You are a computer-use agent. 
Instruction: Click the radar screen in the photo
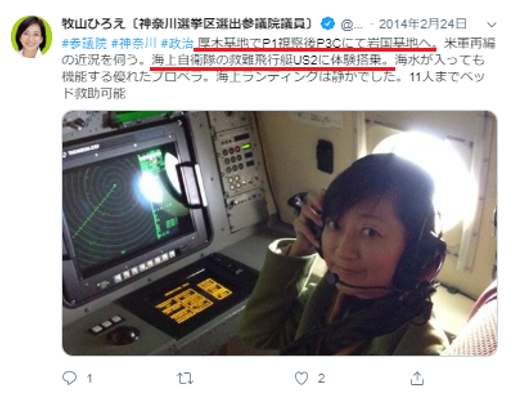[x=128, y=212]
